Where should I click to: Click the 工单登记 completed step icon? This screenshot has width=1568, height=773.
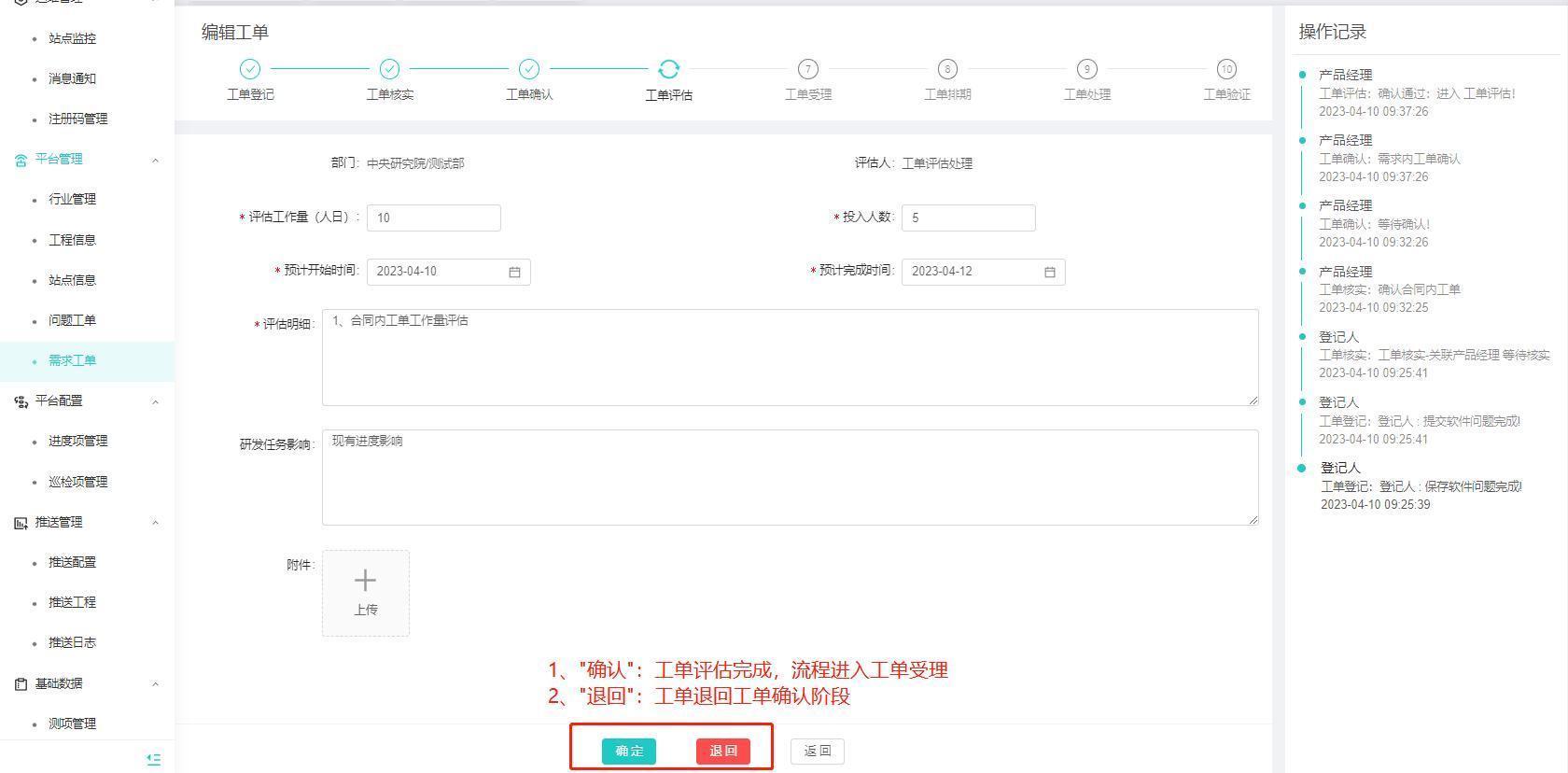click(249, 69)
